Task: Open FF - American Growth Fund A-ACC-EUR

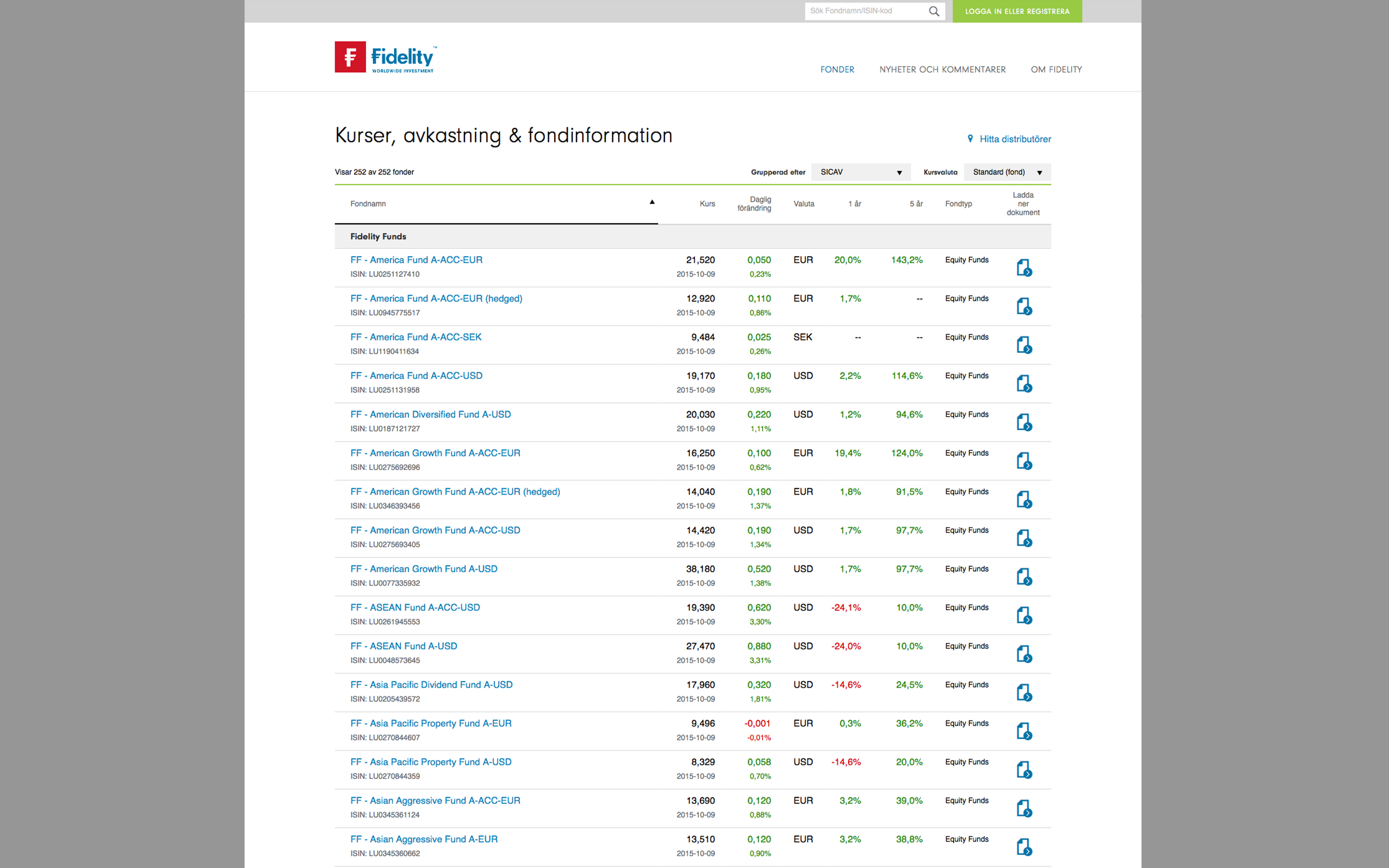Action: click(x=435, y=453)
